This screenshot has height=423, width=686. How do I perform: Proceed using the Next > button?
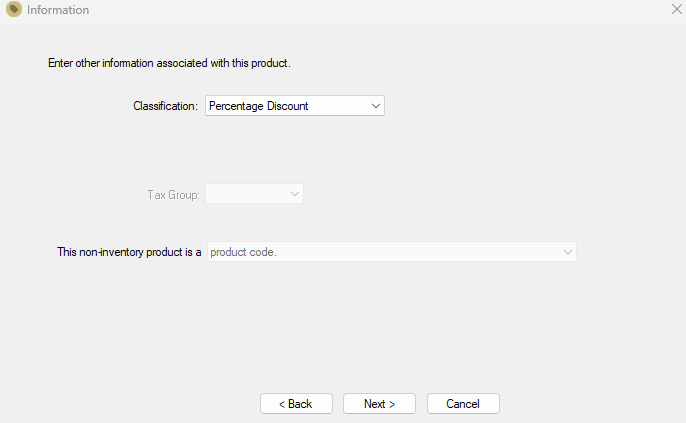point(379,403)
